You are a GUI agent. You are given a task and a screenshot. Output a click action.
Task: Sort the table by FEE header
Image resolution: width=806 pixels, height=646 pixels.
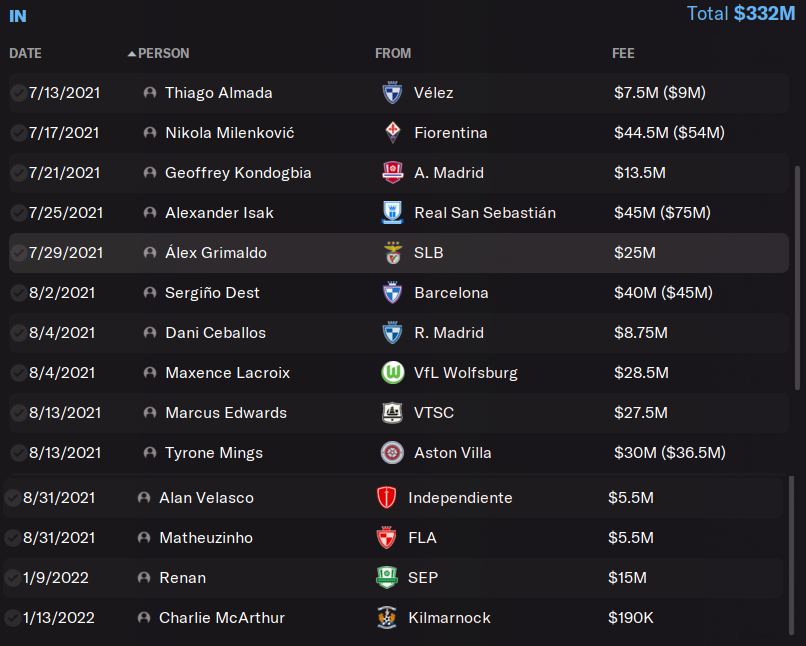pyautogui.click(x=623, y=53)
